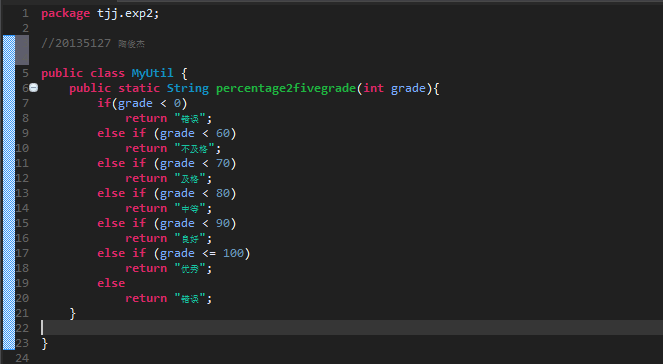Viewport: 663px width, 364px height.
Task: Click the value 100 in condition
Action: tap(233, 253)
